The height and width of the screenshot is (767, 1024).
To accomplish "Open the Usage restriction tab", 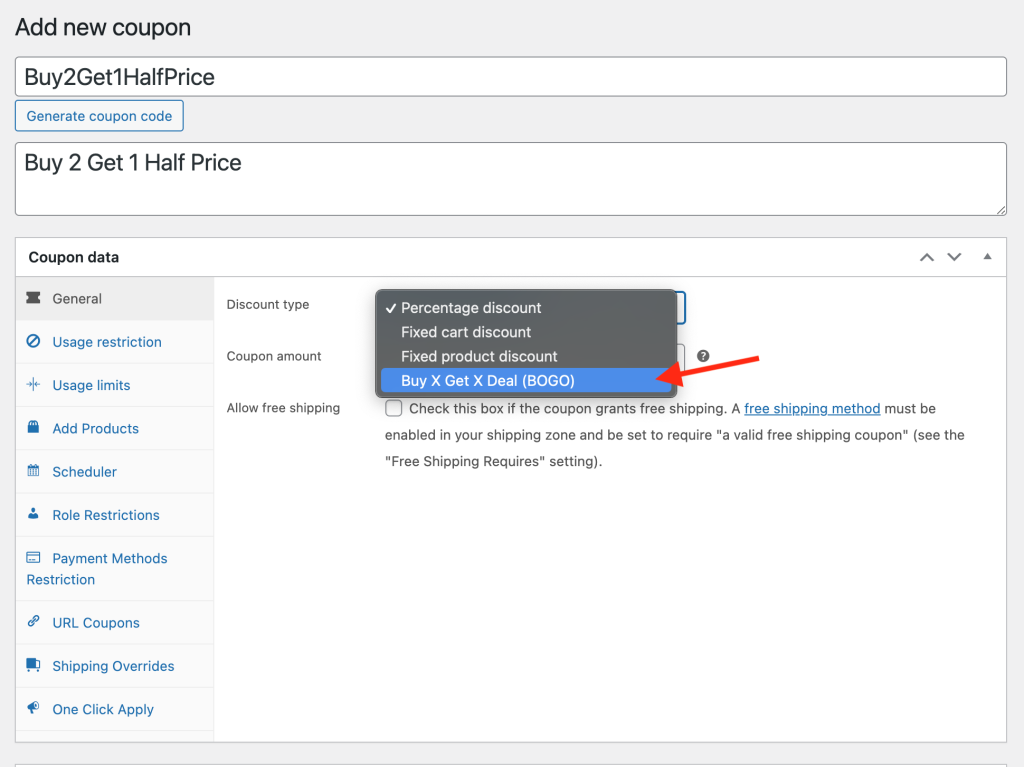I will 115,342.
